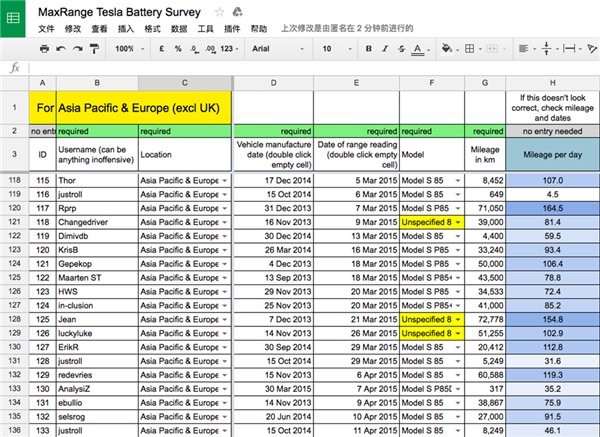600x437 pixels.
Task: Select username cell redevries
Action: point(97,375)
